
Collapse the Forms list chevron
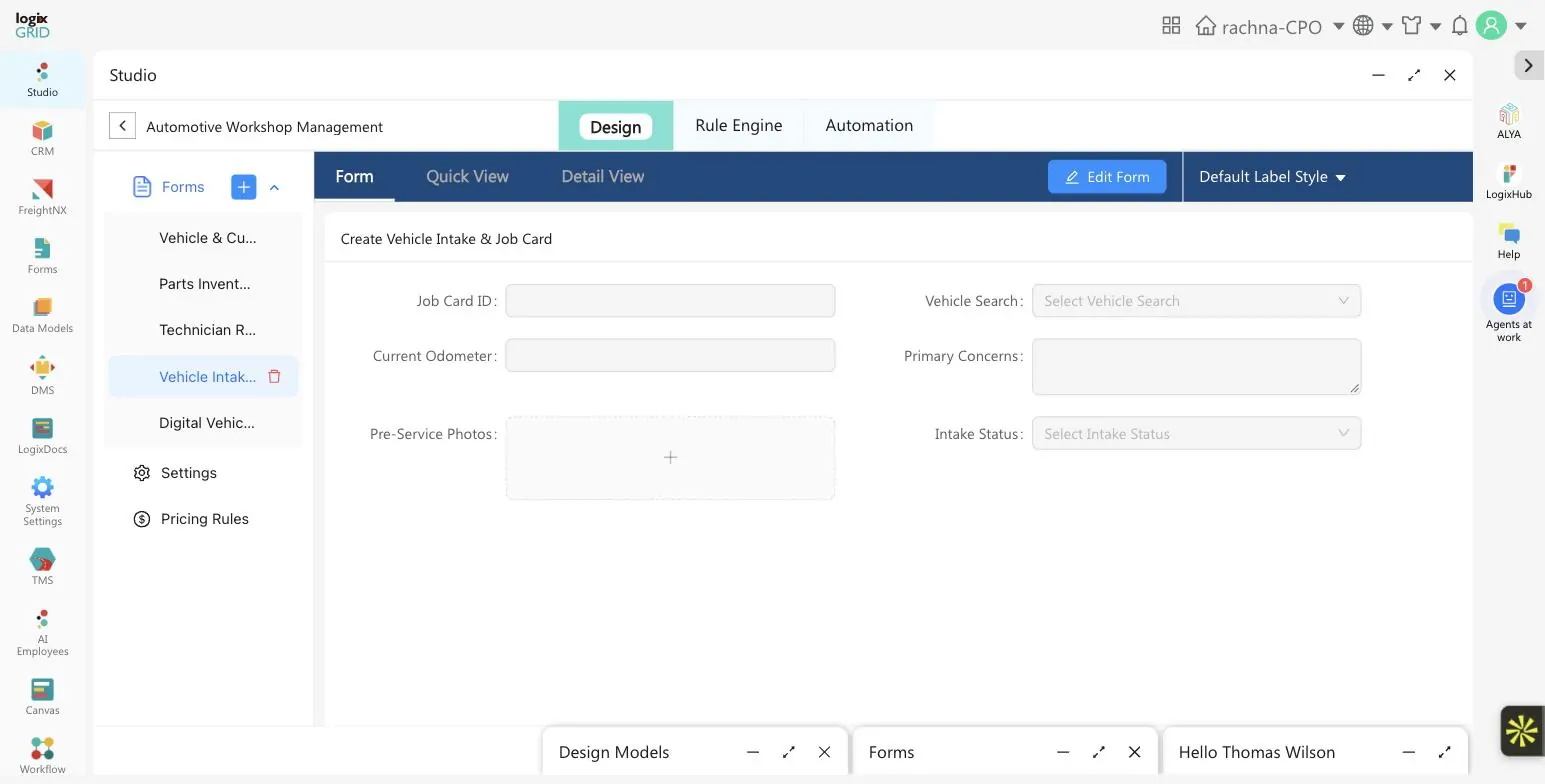[x=274, y=187]
